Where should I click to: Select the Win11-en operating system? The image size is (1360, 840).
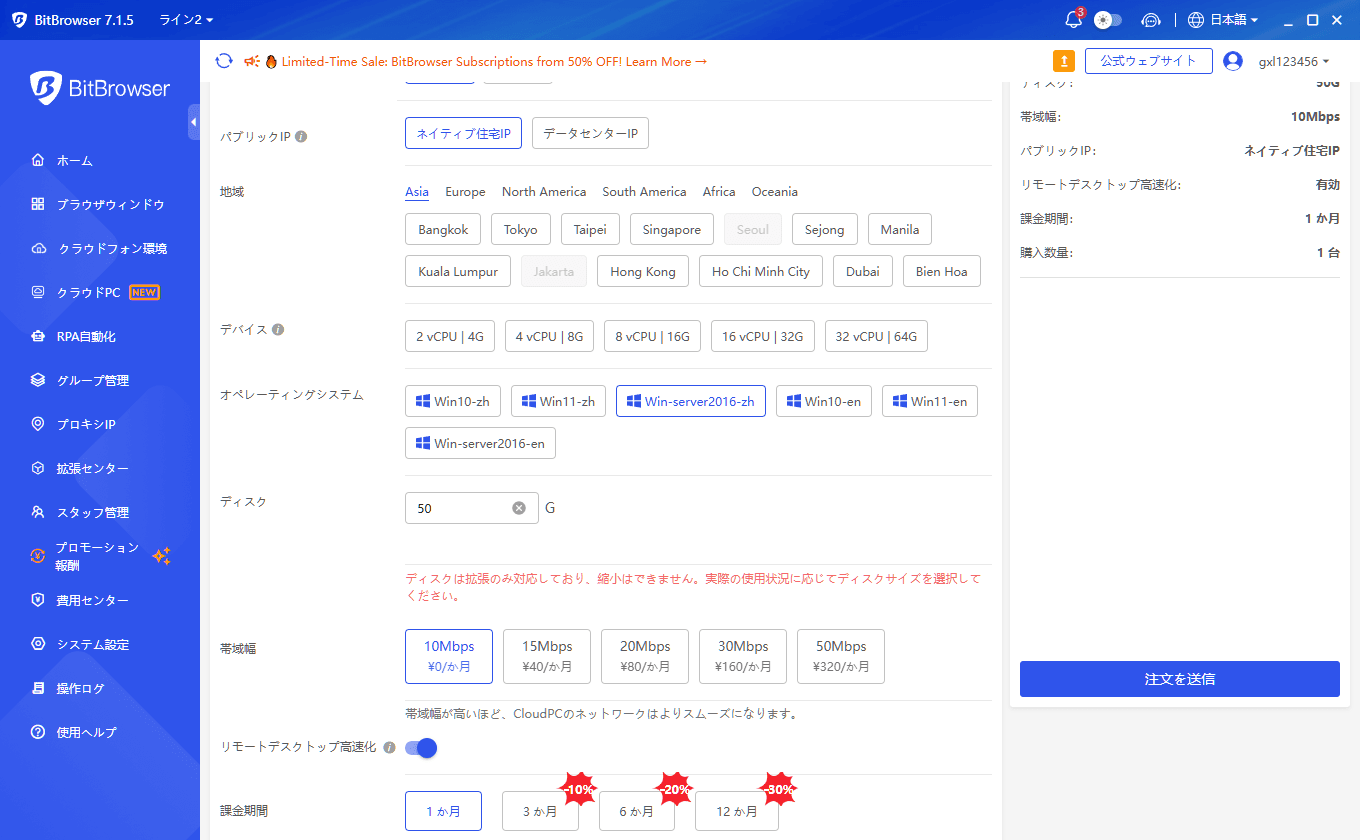[930, 401]
